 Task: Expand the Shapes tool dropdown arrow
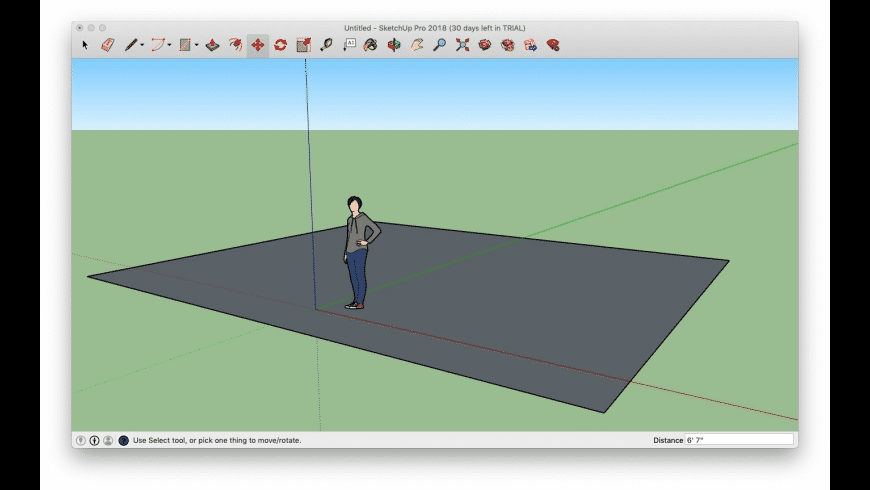(x=197, y=45)
